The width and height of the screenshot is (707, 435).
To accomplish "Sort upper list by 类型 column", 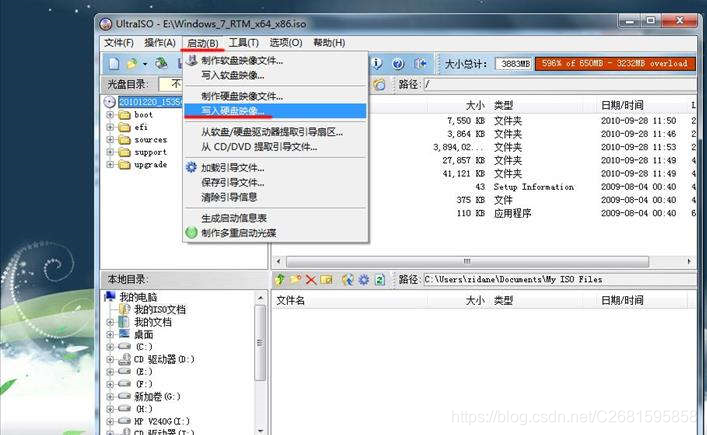I will pos(503,105).
